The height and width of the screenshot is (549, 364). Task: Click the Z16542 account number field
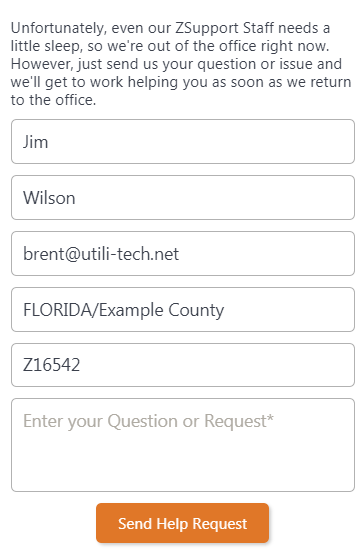pos(183,365)
